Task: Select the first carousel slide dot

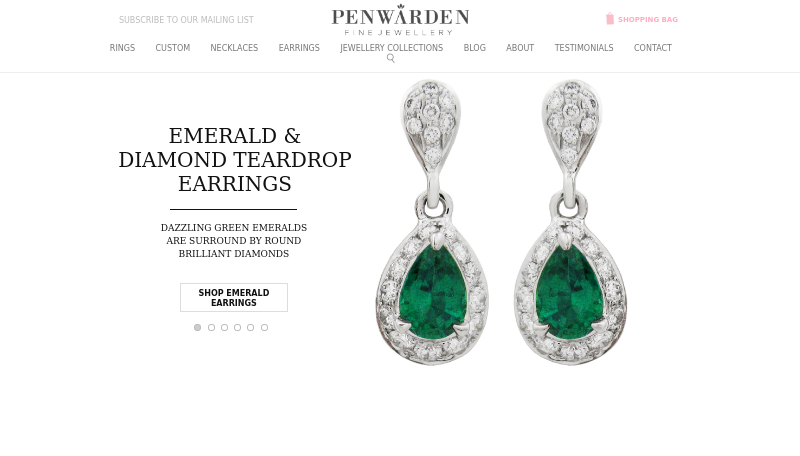Action: [x=197, y=327]
